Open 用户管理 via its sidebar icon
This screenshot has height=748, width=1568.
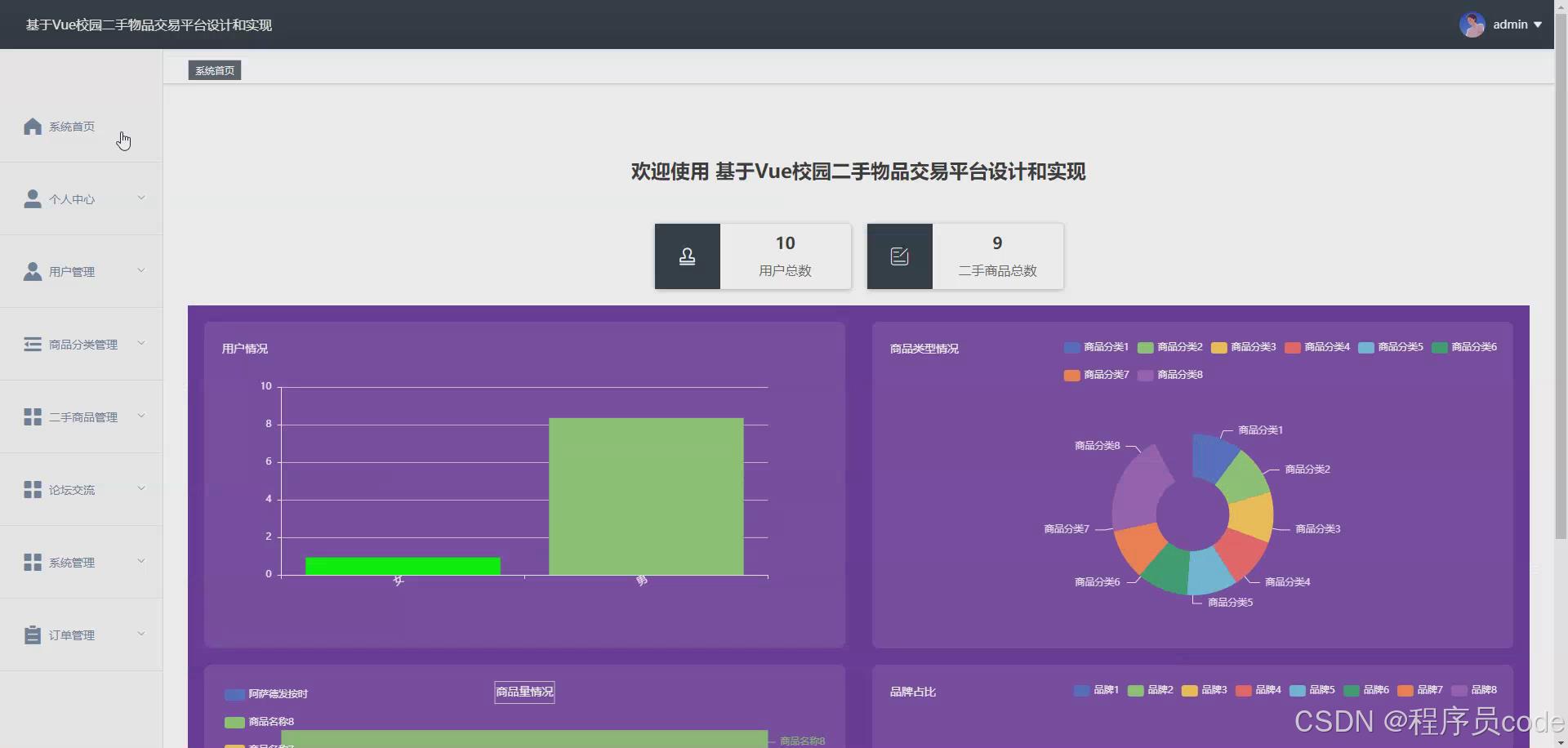click(x=32, y=271)
